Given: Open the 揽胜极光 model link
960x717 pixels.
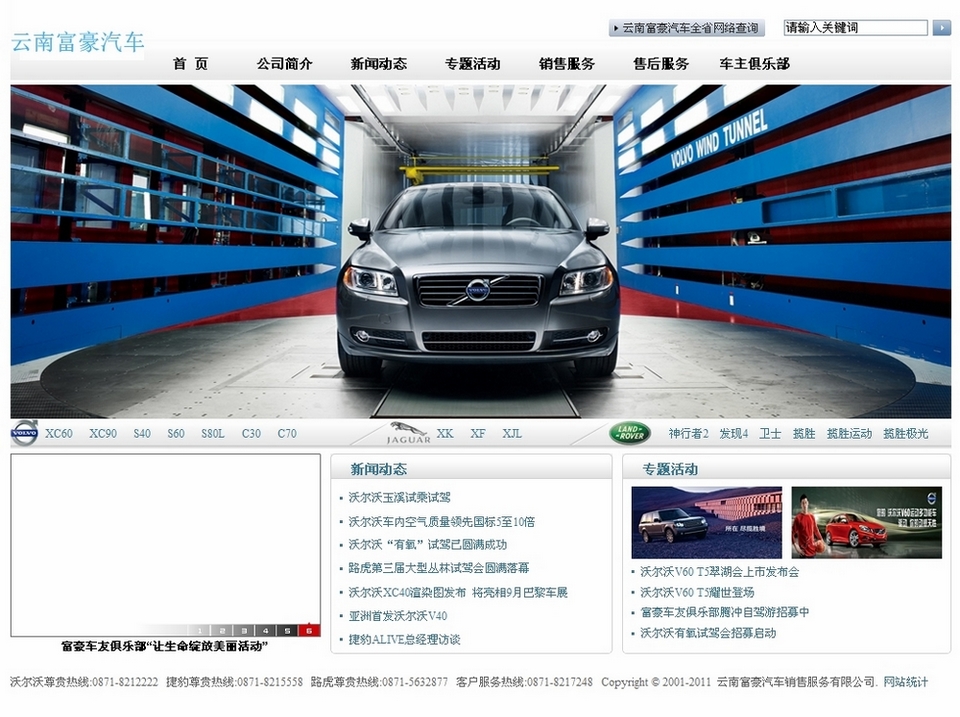Looking at the screenshot, I should (906, 434).
